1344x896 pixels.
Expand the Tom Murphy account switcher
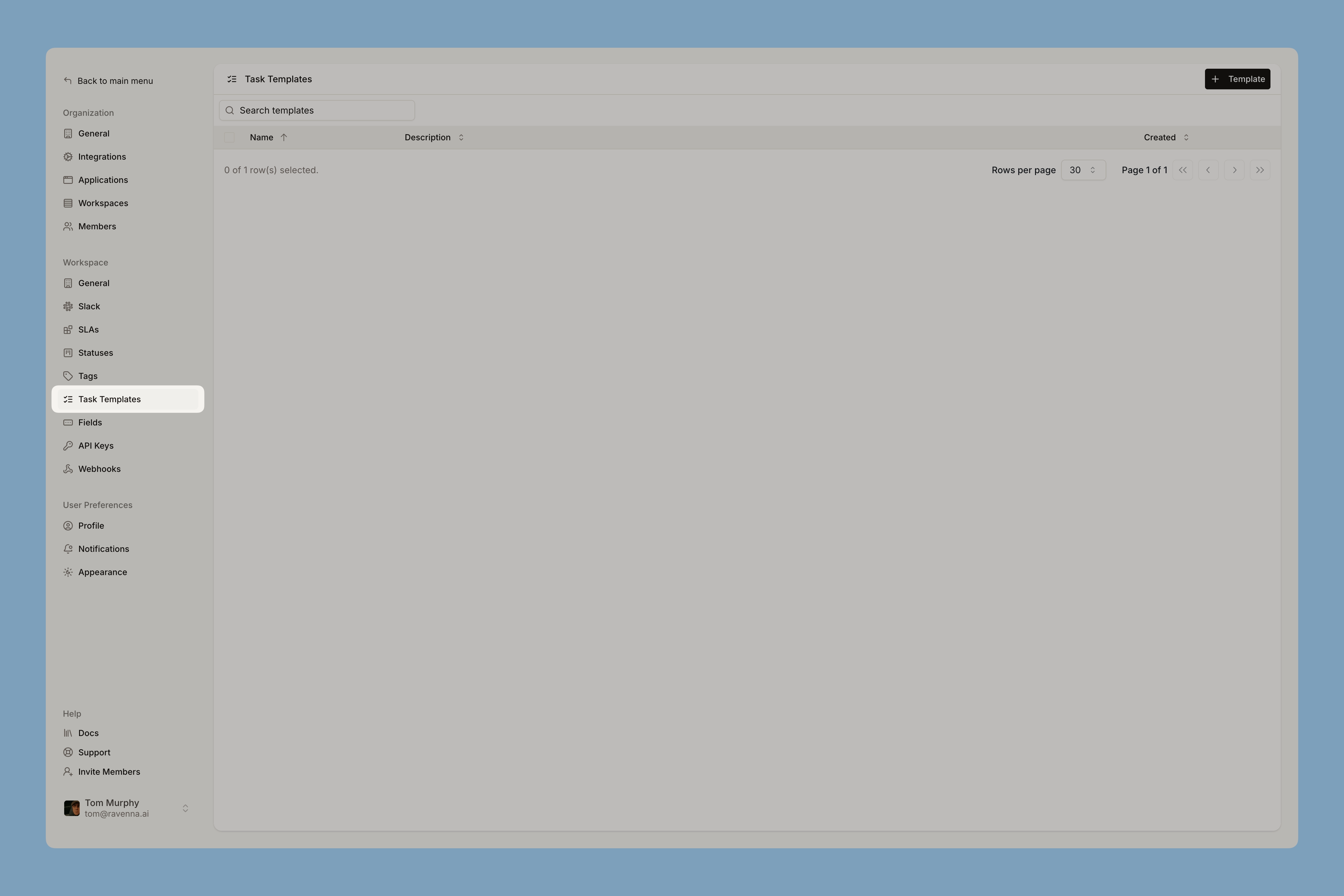185,808
